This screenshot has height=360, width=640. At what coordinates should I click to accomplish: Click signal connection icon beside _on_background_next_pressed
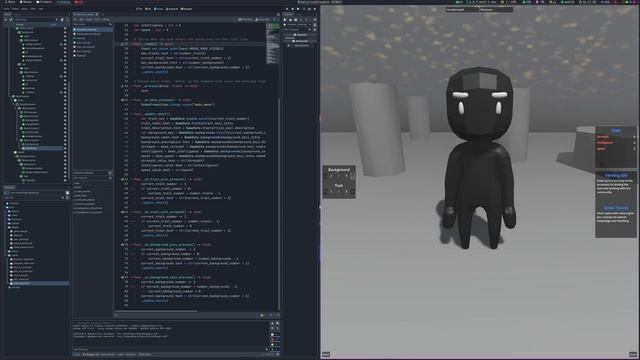pyautogui.click(x=122, y=277)
